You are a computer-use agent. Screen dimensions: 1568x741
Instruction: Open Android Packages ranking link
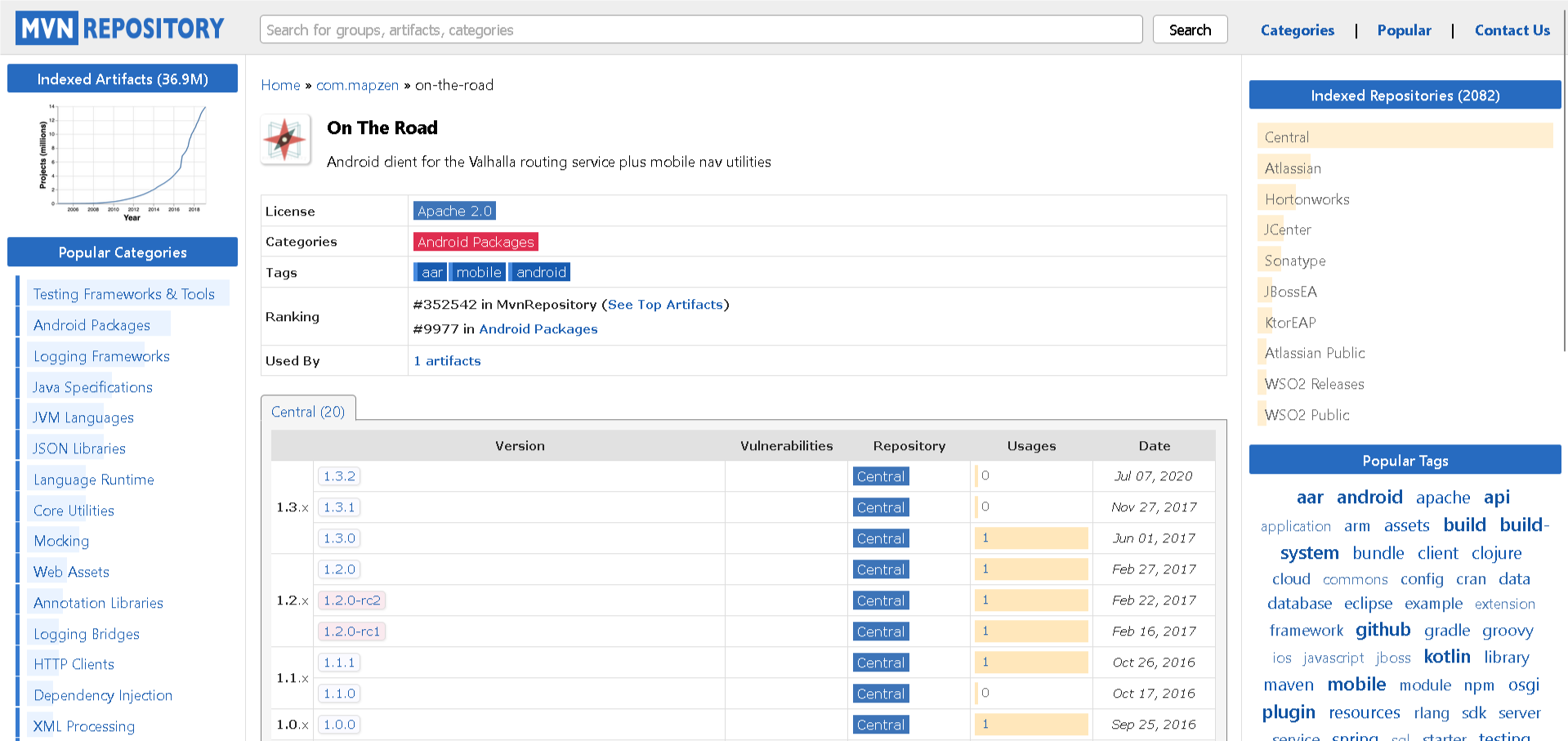tap(538, 329)
